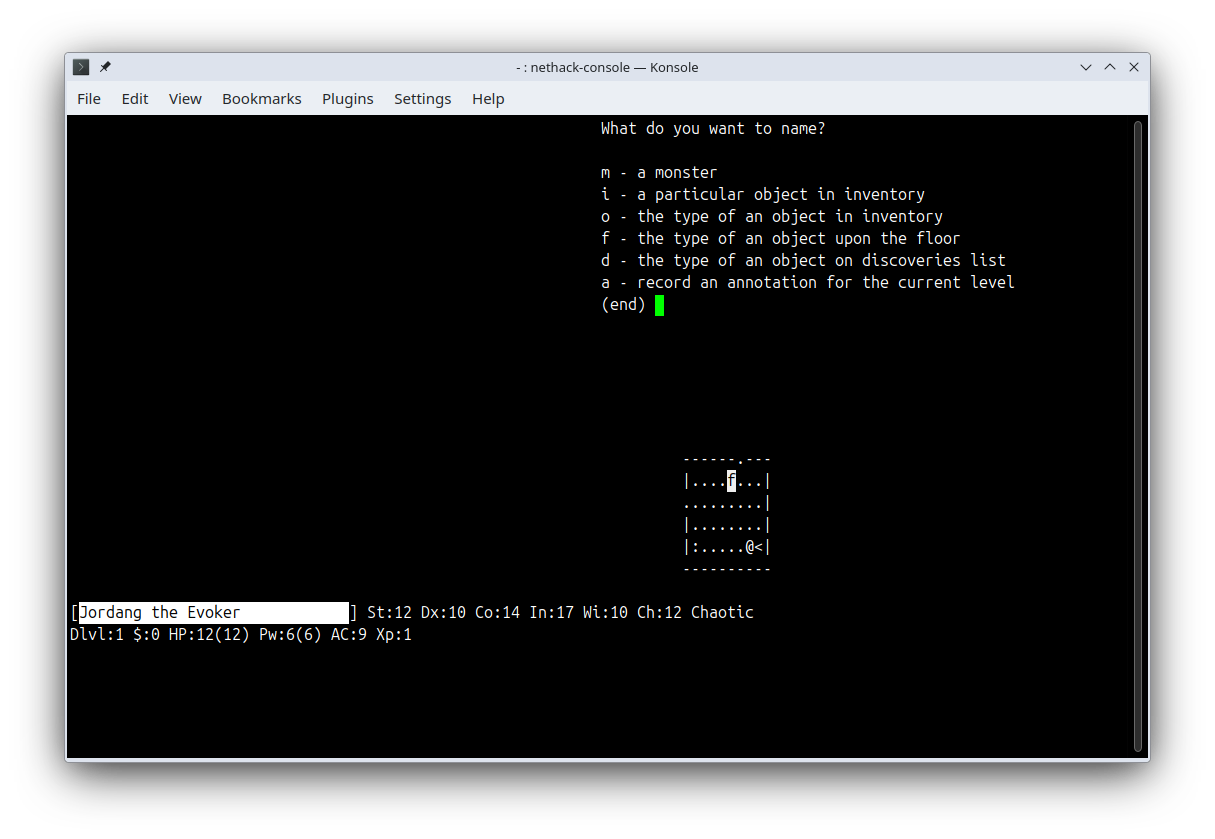Pick 'd - object on discoveries list' entry
Viewport: 1215px width, 839px height.
pyautogui.click(x=803, y=260)
